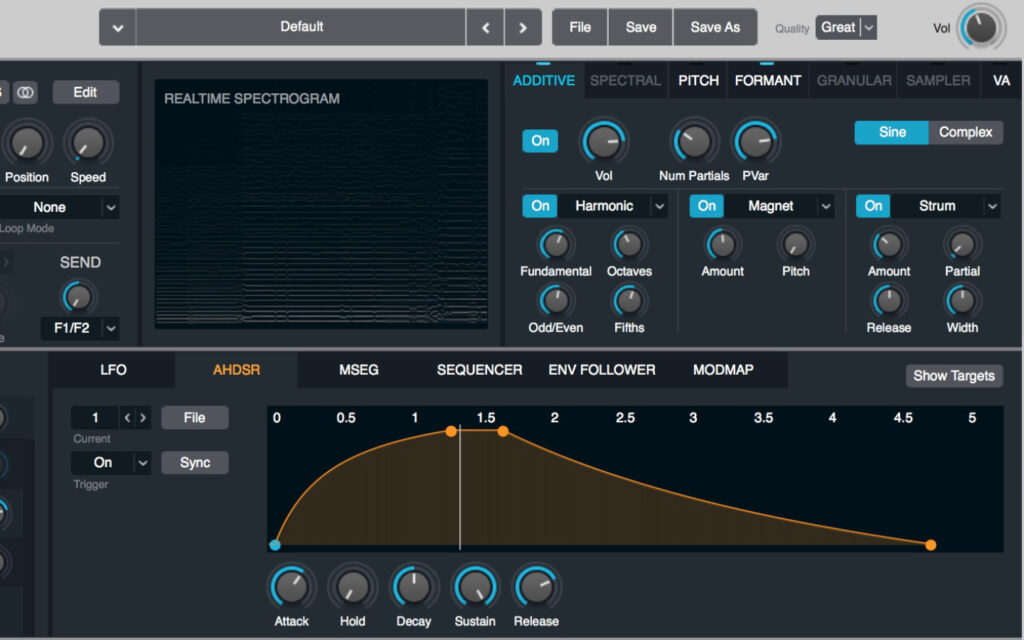
Task: Click the Realtime Spectrogram display
Action: [321, 204]
